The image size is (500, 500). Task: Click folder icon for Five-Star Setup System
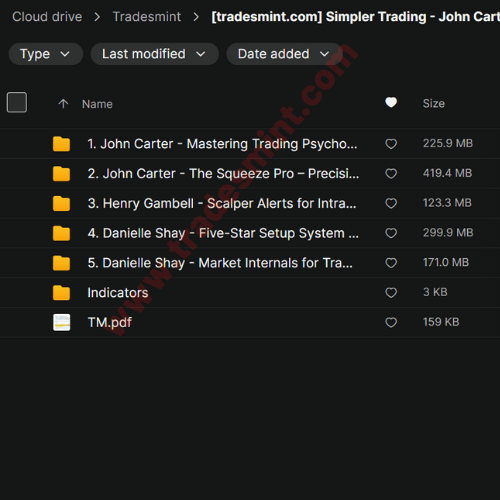(x=61, y=233)
